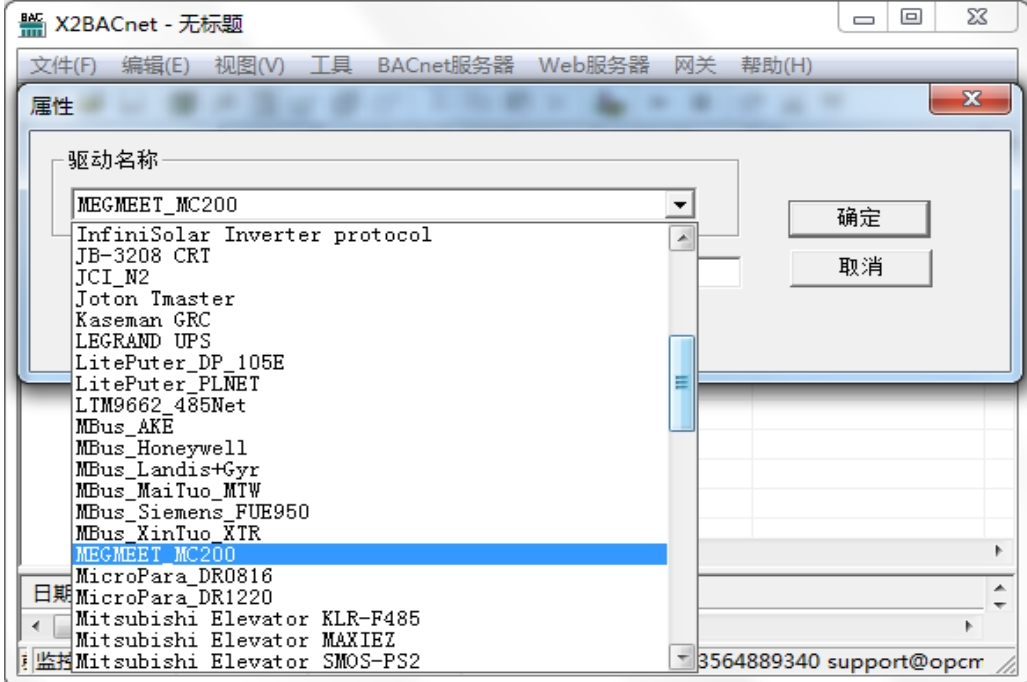Pick LitePuter_DP_105E driver
The width and height of the screenshot is (1027, 682).
[370, 362]
